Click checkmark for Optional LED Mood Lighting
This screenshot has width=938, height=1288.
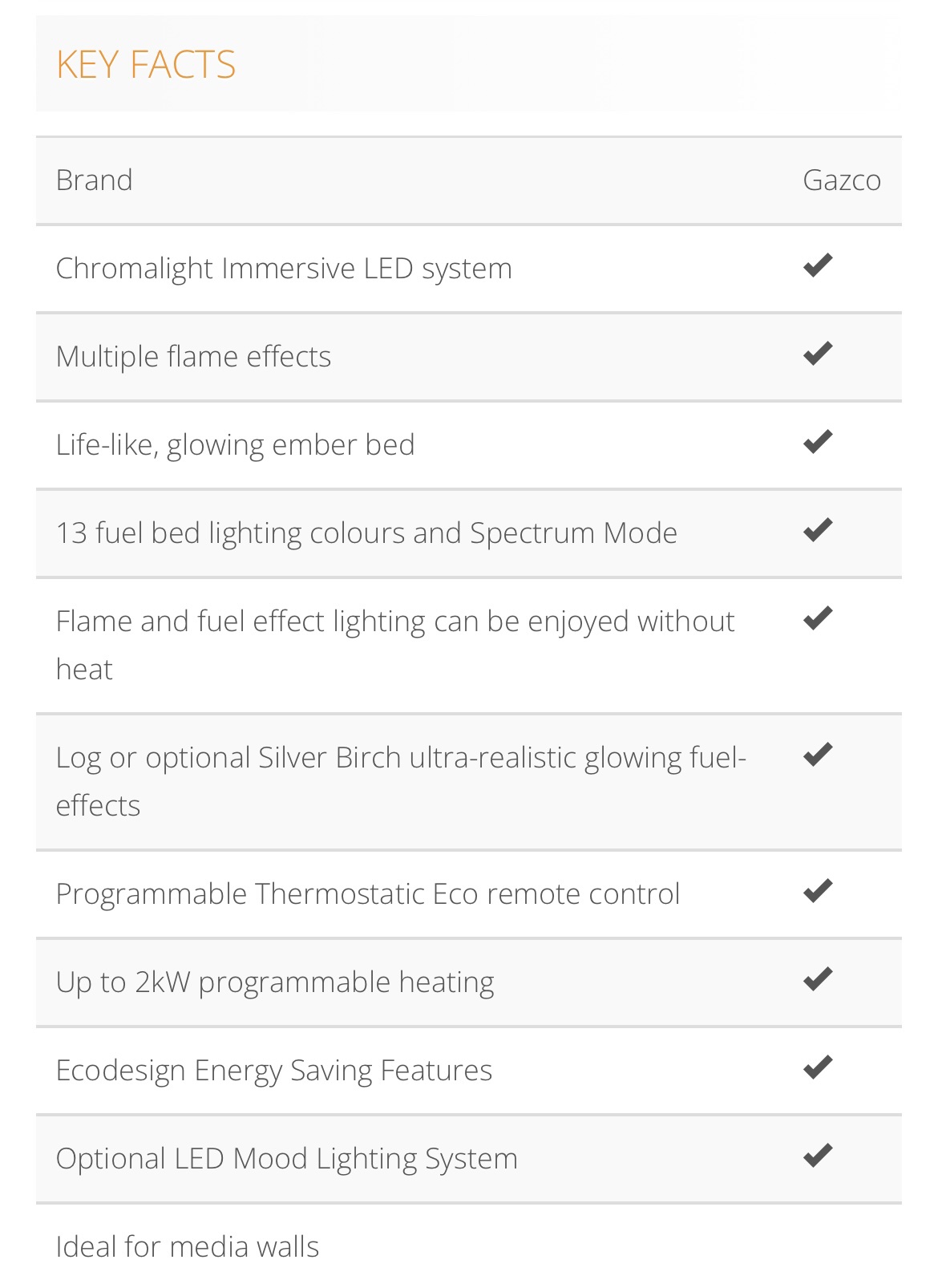818,1156
